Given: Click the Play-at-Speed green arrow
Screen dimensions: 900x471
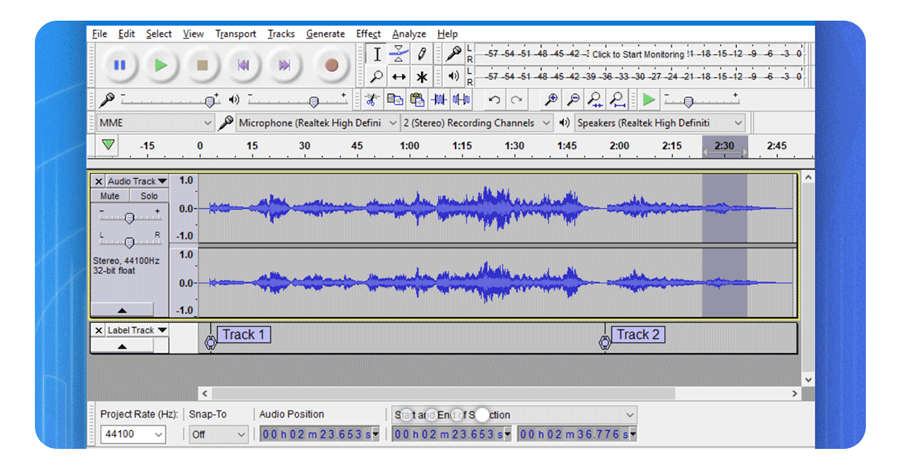Looking at the screenshot, I should [649, 100].
